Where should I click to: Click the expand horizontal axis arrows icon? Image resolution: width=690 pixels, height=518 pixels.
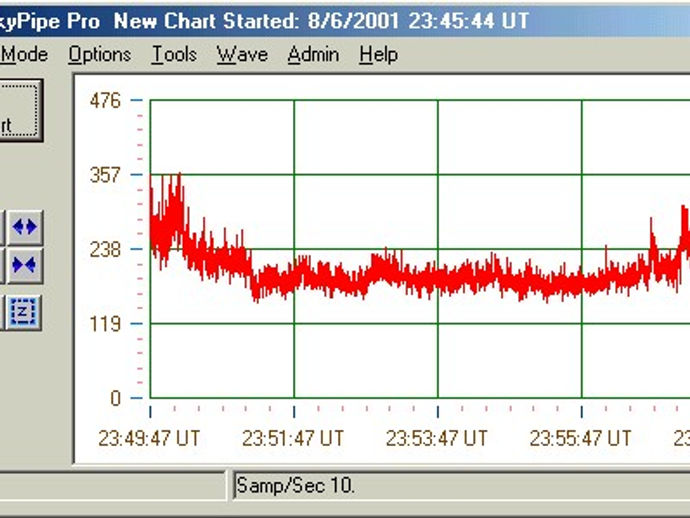(x=25, y=228)
